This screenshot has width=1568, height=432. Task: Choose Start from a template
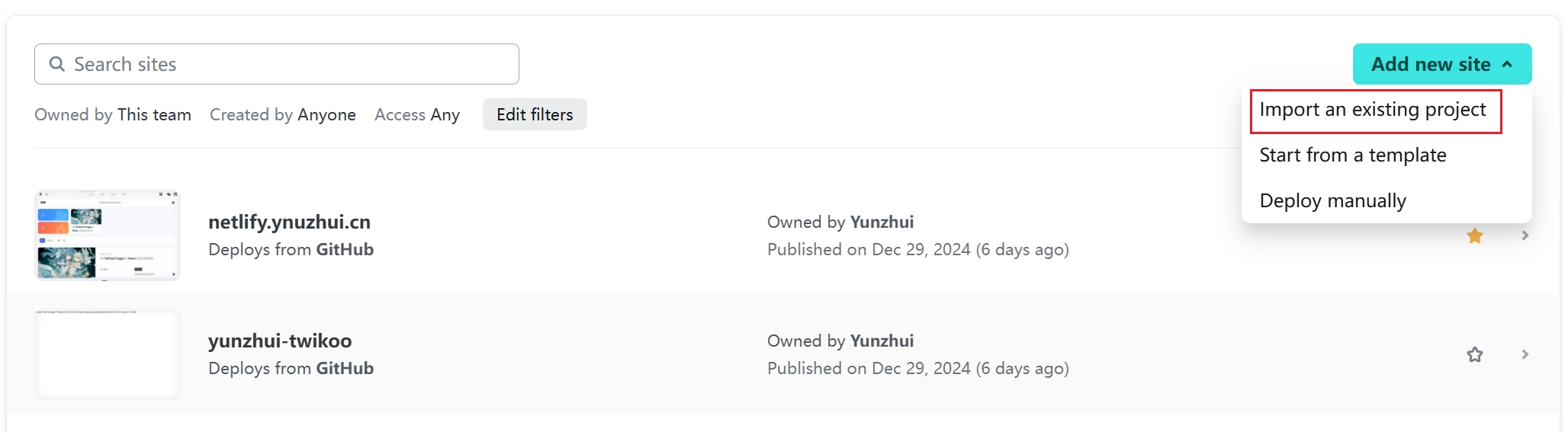[x=1352, y=155]
